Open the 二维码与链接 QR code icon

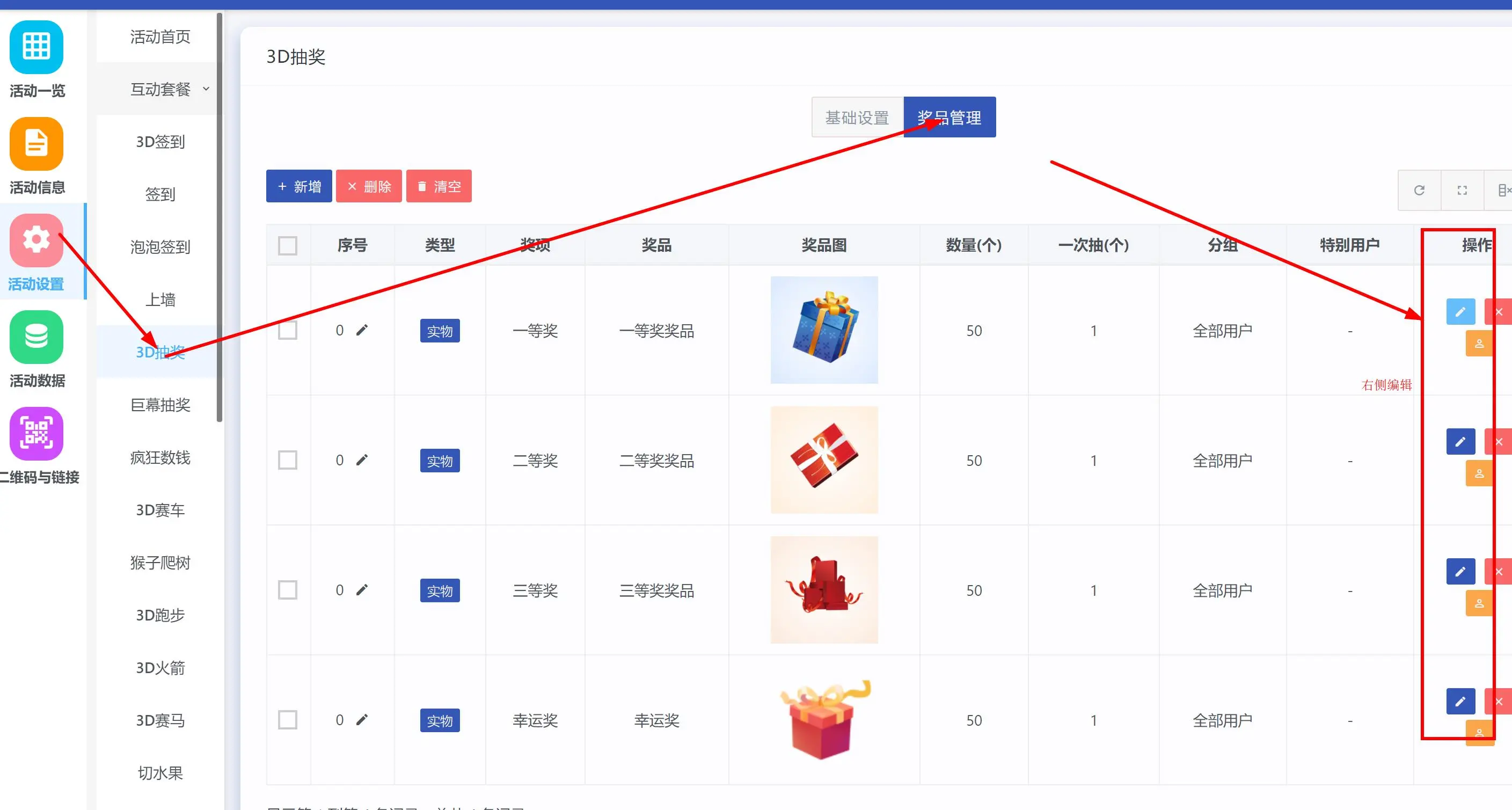(x=36, y=433)
